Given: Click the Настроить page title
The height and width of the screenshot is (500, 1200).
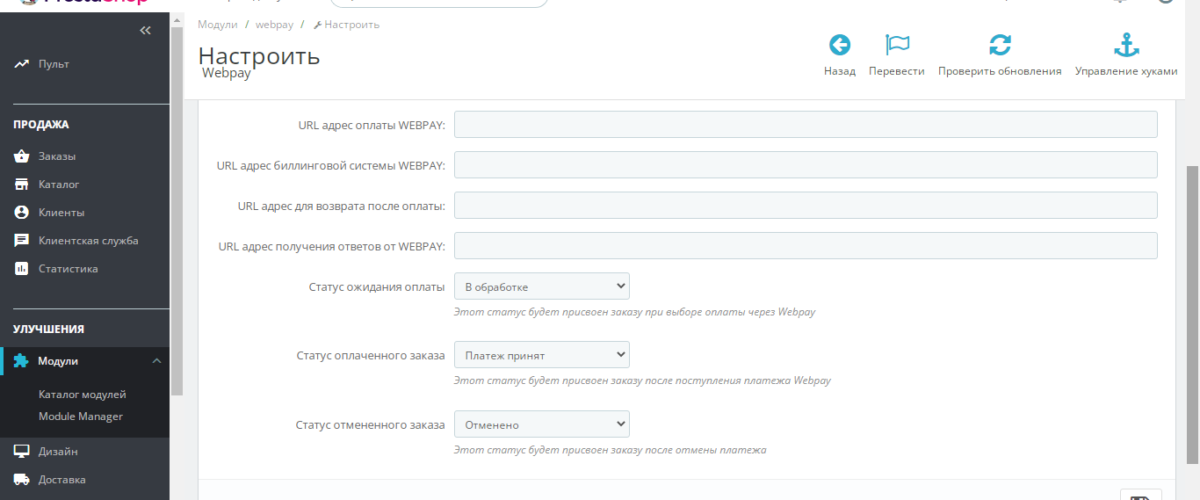Looking at the screenshot, I should click(x=259, y=55).
